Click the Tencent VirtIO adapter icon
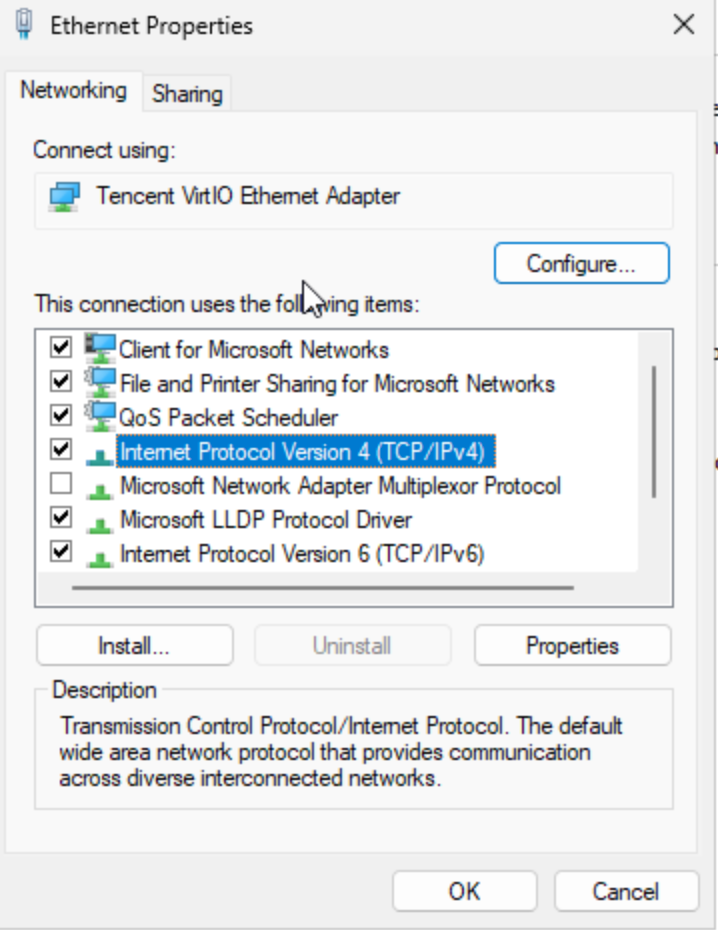The image size is (718, 930). [x=65, y=196]
